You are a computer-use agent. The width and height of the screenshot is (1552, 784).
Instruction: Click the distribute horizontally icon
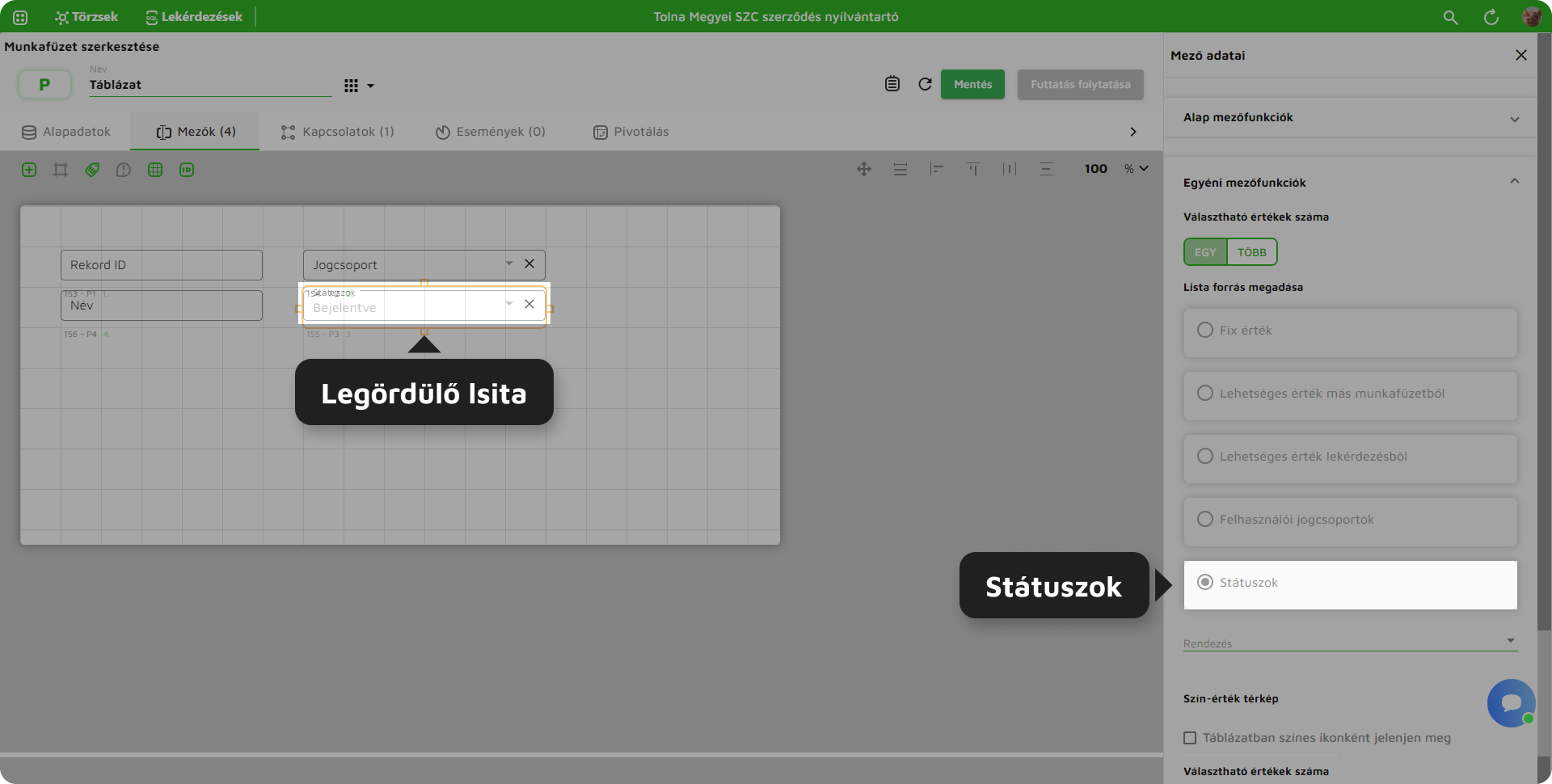(1010, 169)
